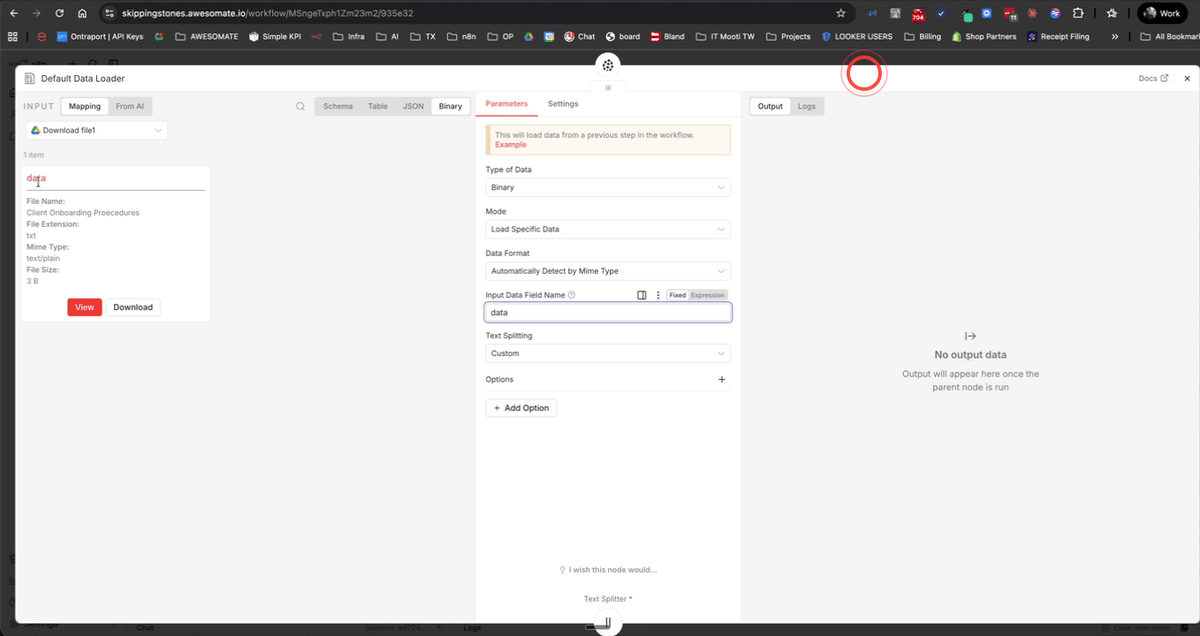Screen dimensions: 1200x636
Task: Open the AWESOMATE bookmark folder
Action: click(x=206, y=37)
